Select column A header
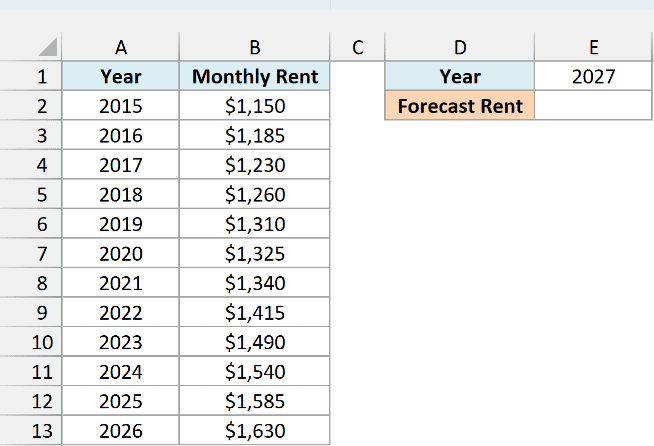Screen dimensions: 654x446 pyautogui.click(x=121, y=47)
